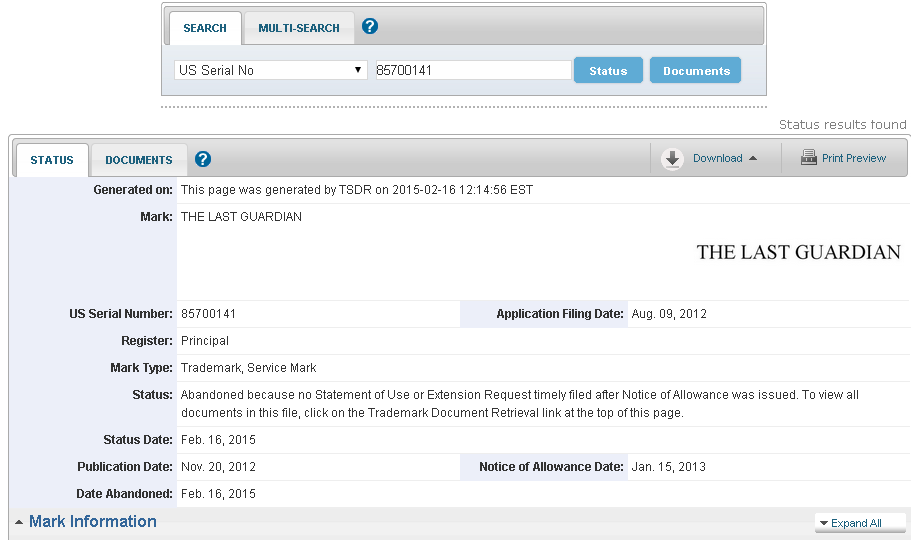Click the mark text THE LAST GUARDIAN
This screenshot has height=540, width=911.
pos(241,217)
